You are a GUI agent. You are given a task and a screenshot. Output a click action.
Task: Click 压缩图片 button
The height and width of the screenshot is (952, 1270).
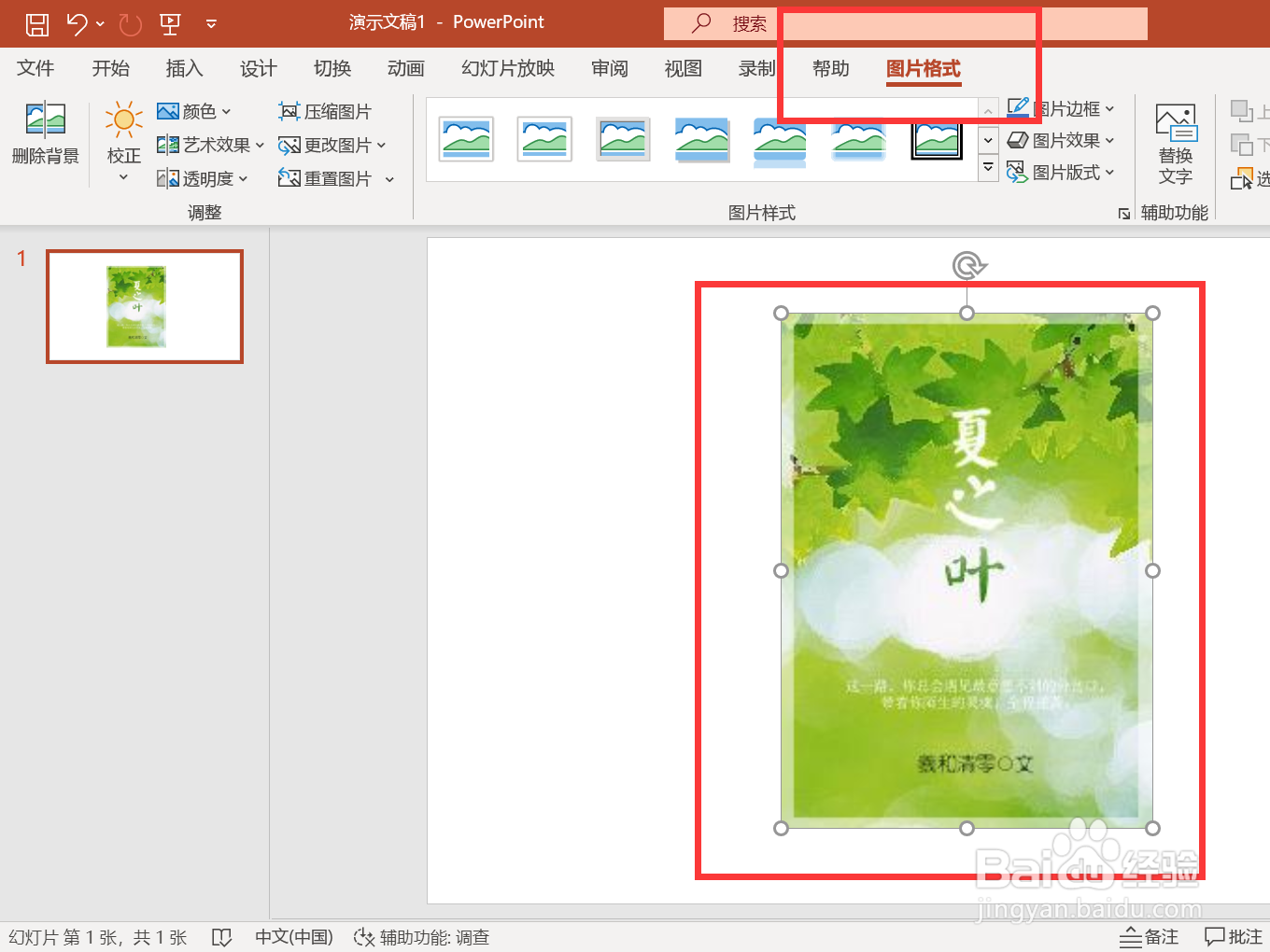(325, 111)
